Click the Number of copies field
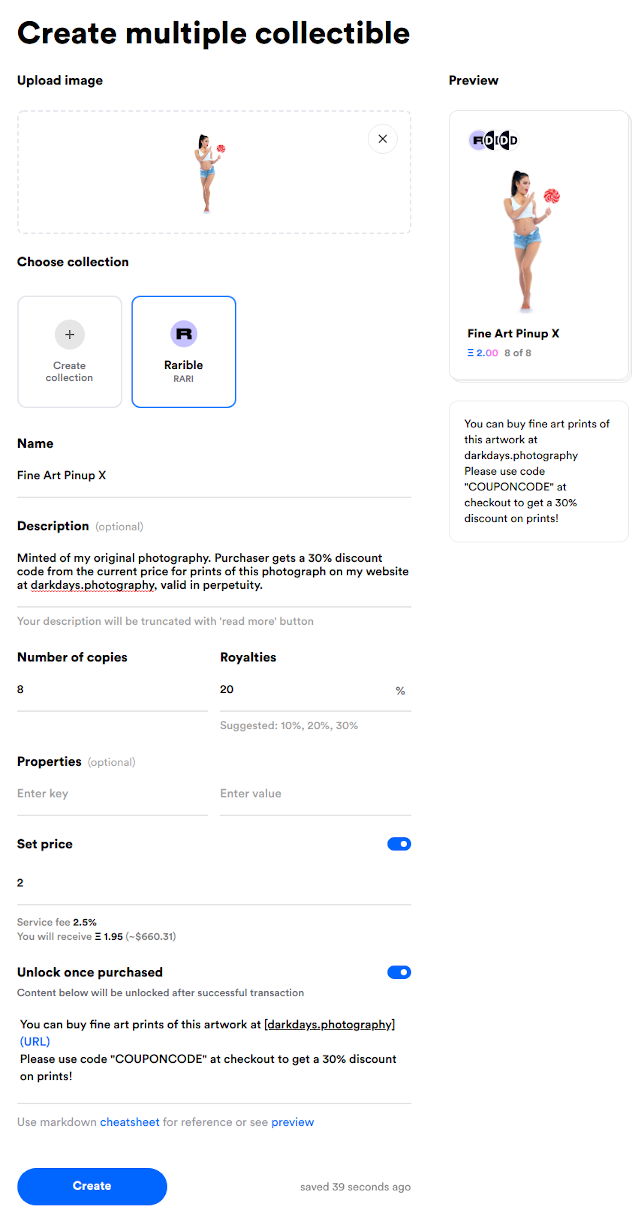Image resolution: width=641 pixels, height=1219 pixels. click(x=112, y=690)
